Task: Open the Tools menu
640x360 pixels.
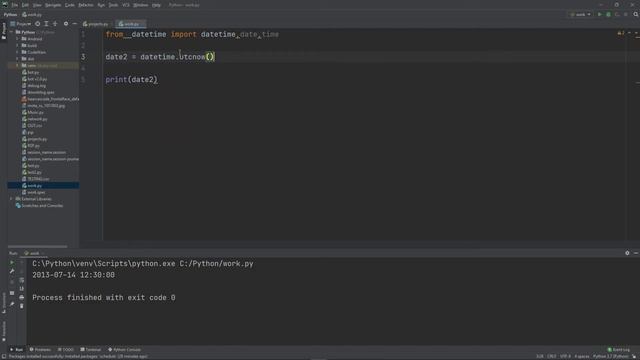Action: (113, 5)
